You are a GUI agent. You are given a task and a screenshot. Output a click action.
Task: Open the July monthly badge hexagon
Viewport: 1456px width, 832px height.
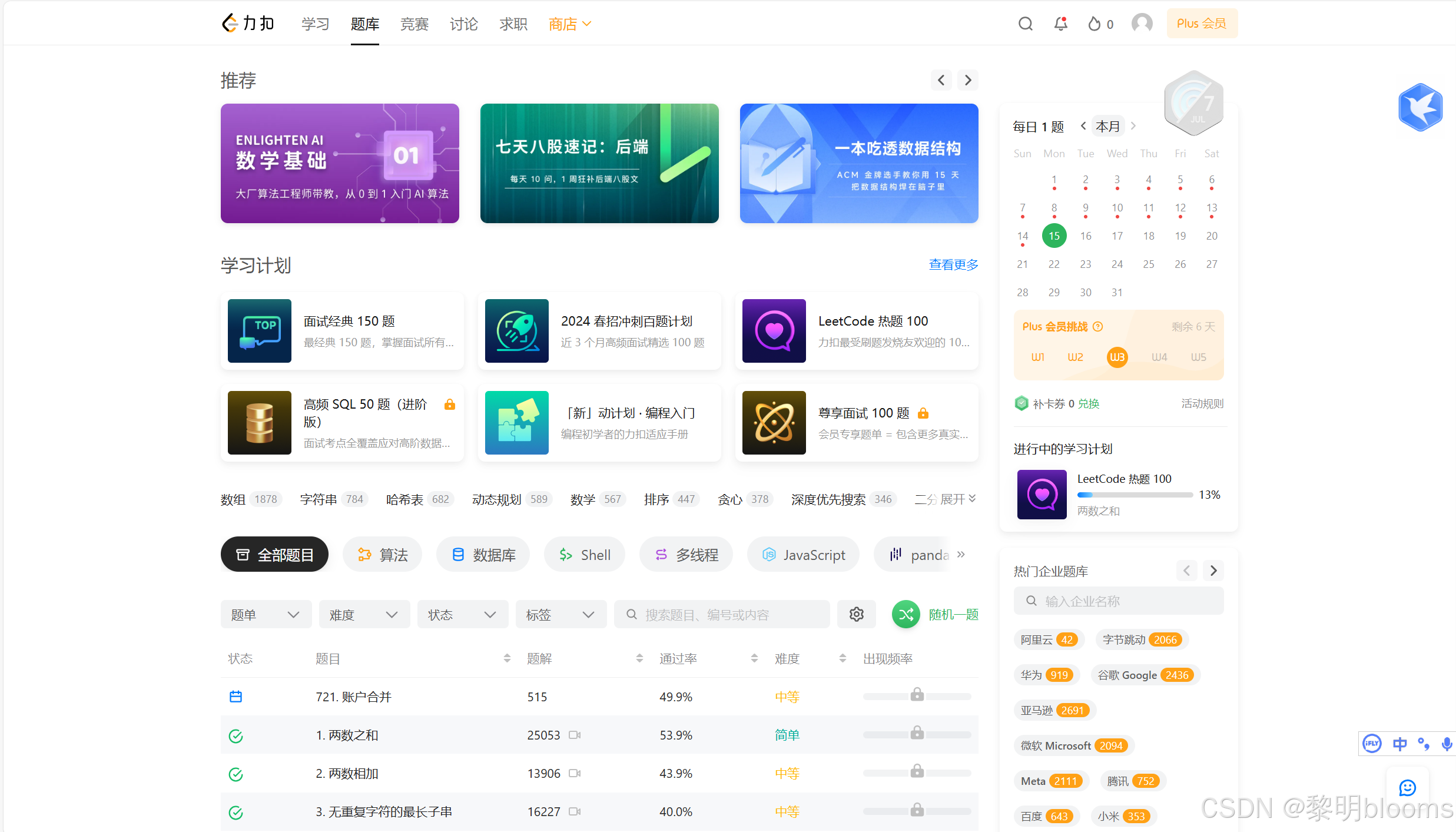(x=1193, y=102)
